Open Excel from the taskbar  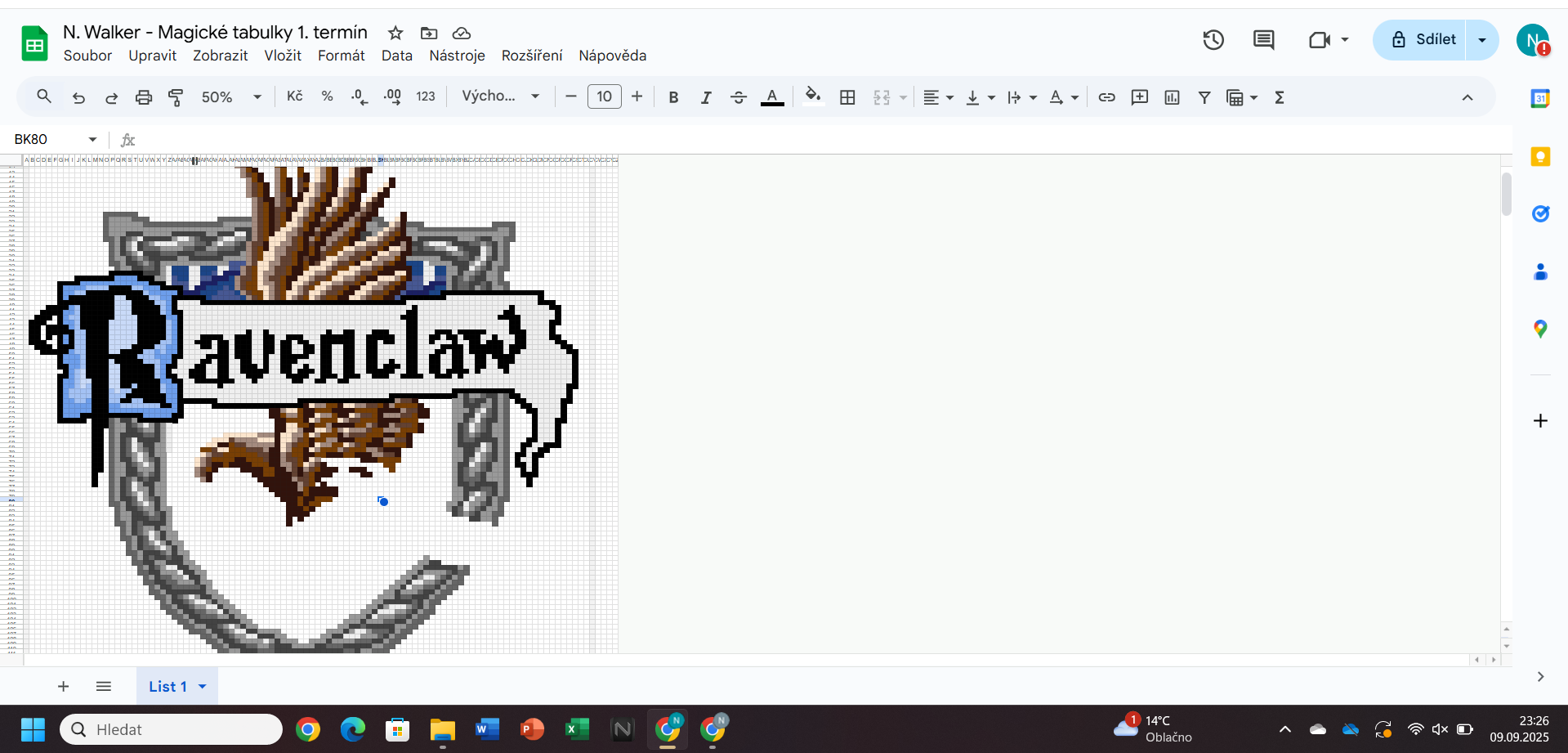(577, 728)
